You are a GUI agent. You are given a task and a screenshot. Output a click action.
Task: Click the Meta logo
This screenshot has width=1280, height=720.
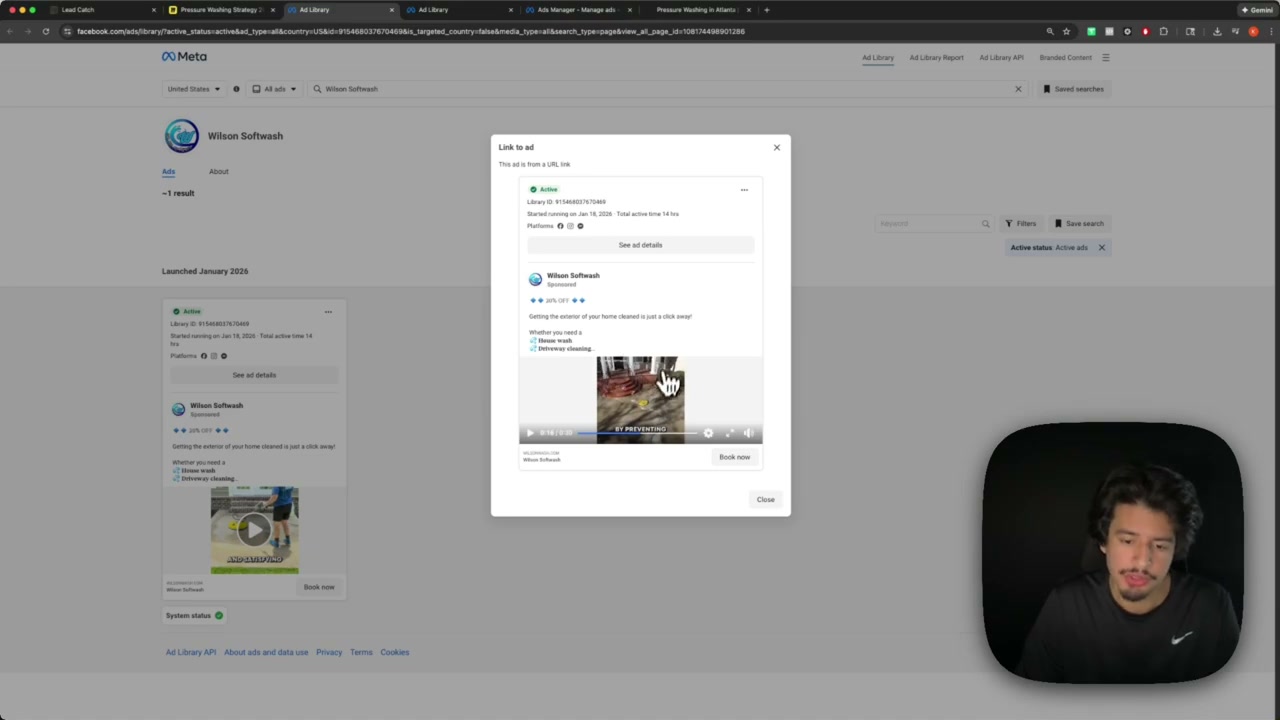pos(184,57)
